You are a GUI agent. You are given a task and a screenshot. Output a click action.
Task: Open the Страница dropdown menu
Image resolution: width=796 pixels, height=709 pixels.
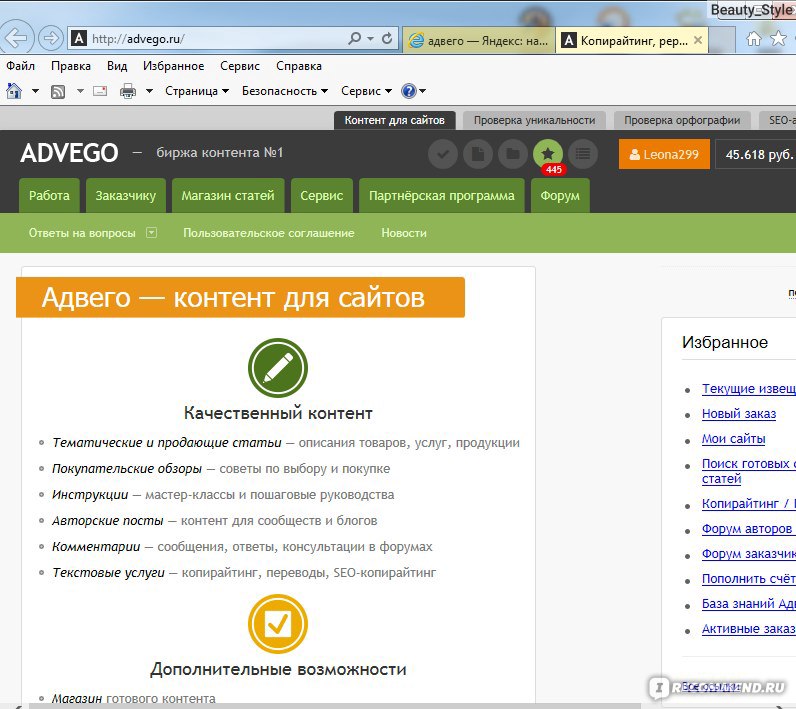point(197,91)
